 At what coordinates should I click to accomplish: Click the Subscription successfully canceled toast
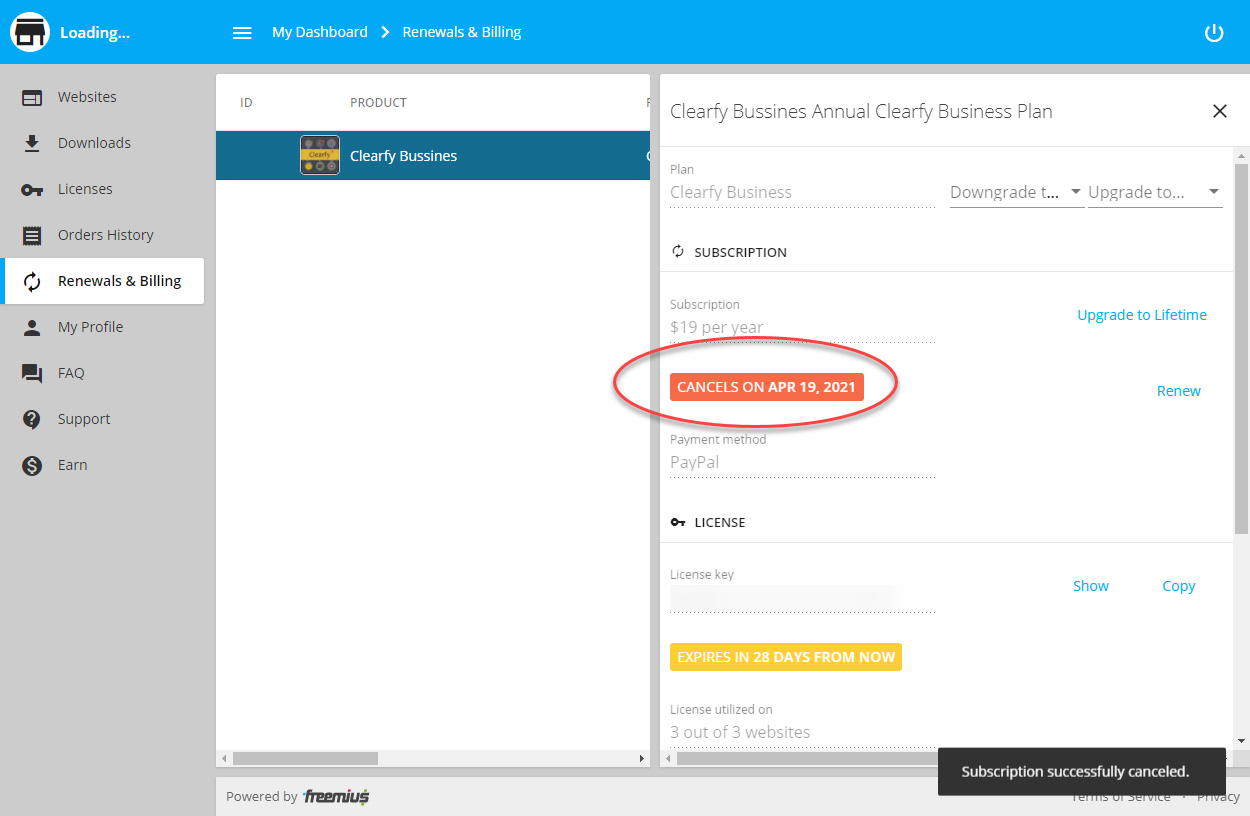pyautogui.click(x=1082, y=772)
